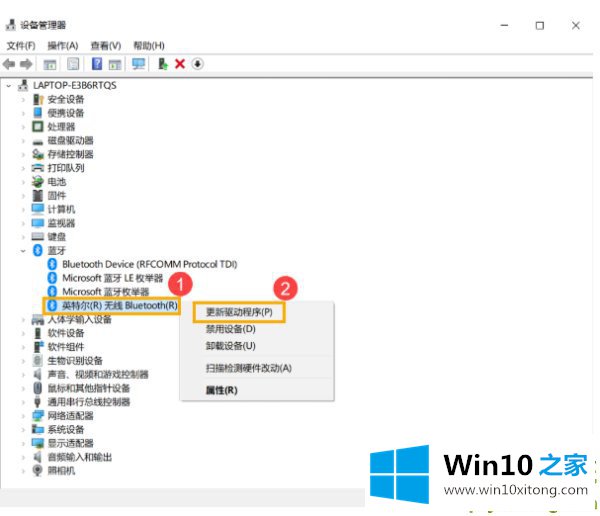600x516 pixels.
Task: Select Microsoft 蓝牙 LE 枚举器 device
Action: click(x=112, y=278)
